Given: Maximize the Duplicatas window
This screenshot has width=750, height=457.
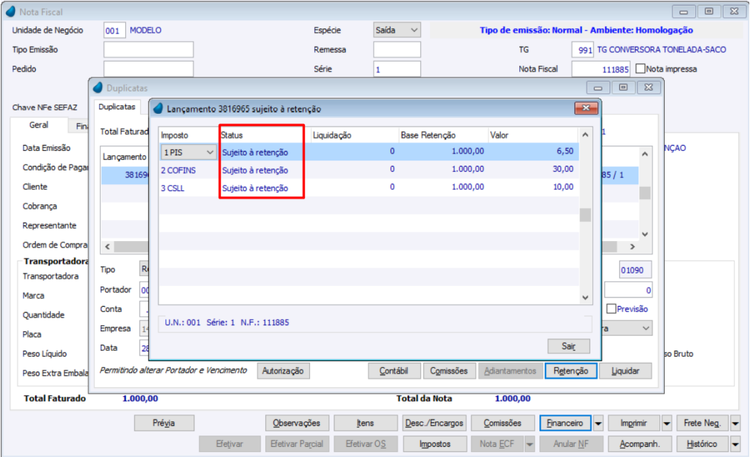Looking at the screenshot, I should 623,88.
